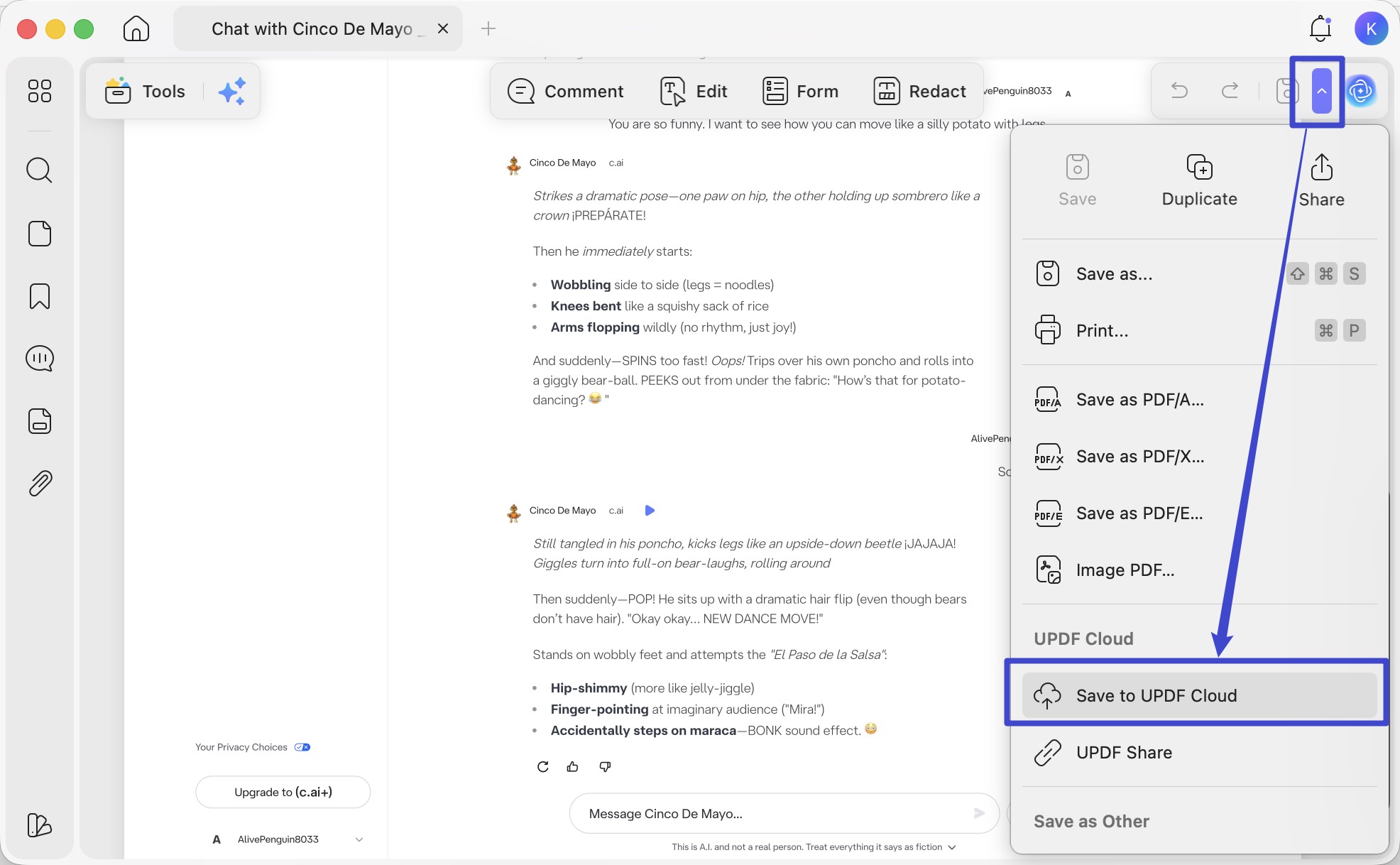Open the bookmarks panel
1400x865 pixels.
(x=40, y=296)
